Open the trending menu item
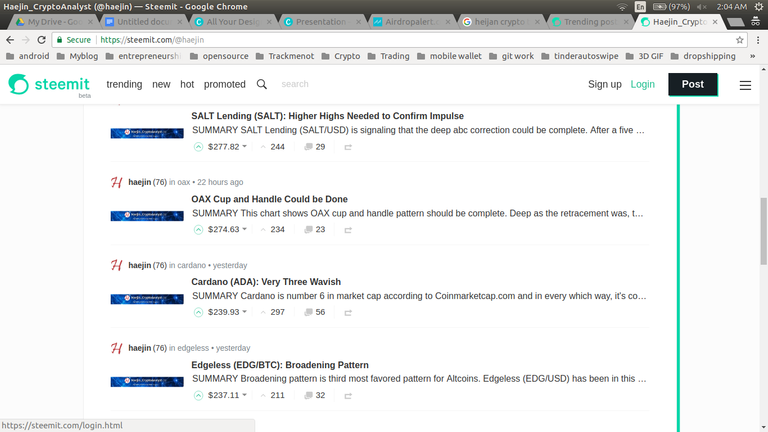This screenshot has width=768, height=432. click(124, 84)
